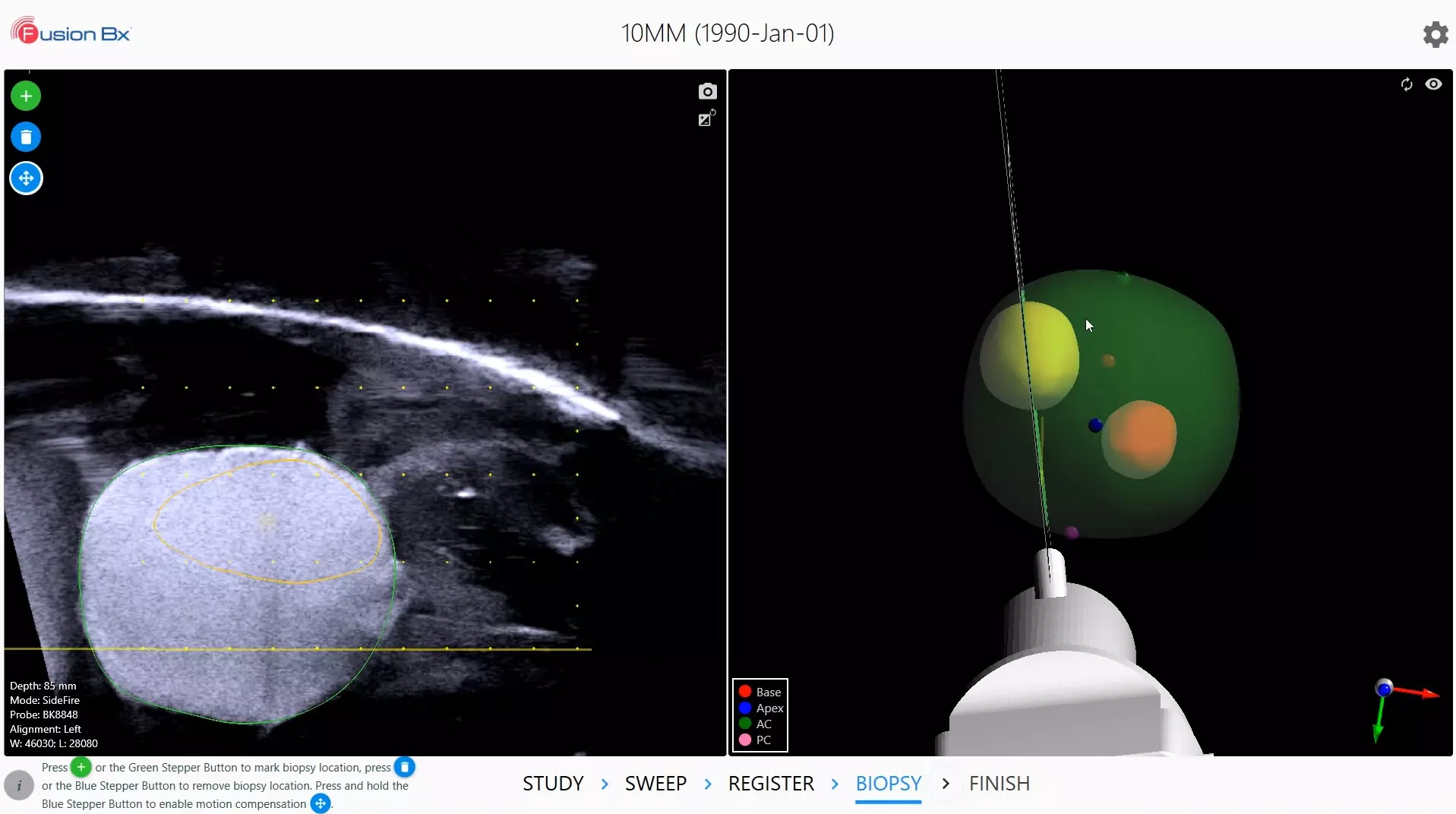Viewport: 1456px width, 814px height.
Task: Go to the STUDY step
Action: coord(553,784)
